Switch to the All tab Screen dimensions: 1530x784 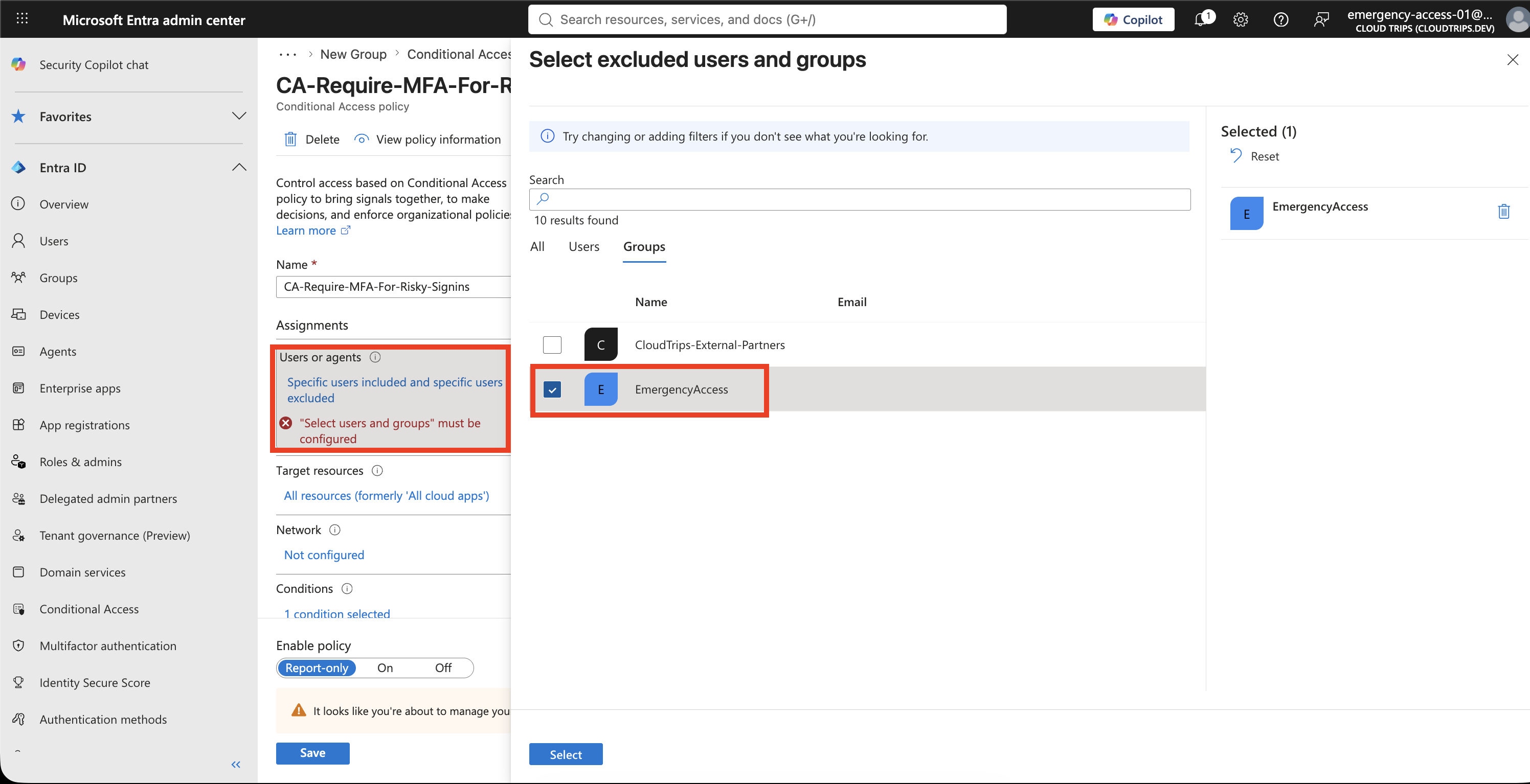pos(537,246)
